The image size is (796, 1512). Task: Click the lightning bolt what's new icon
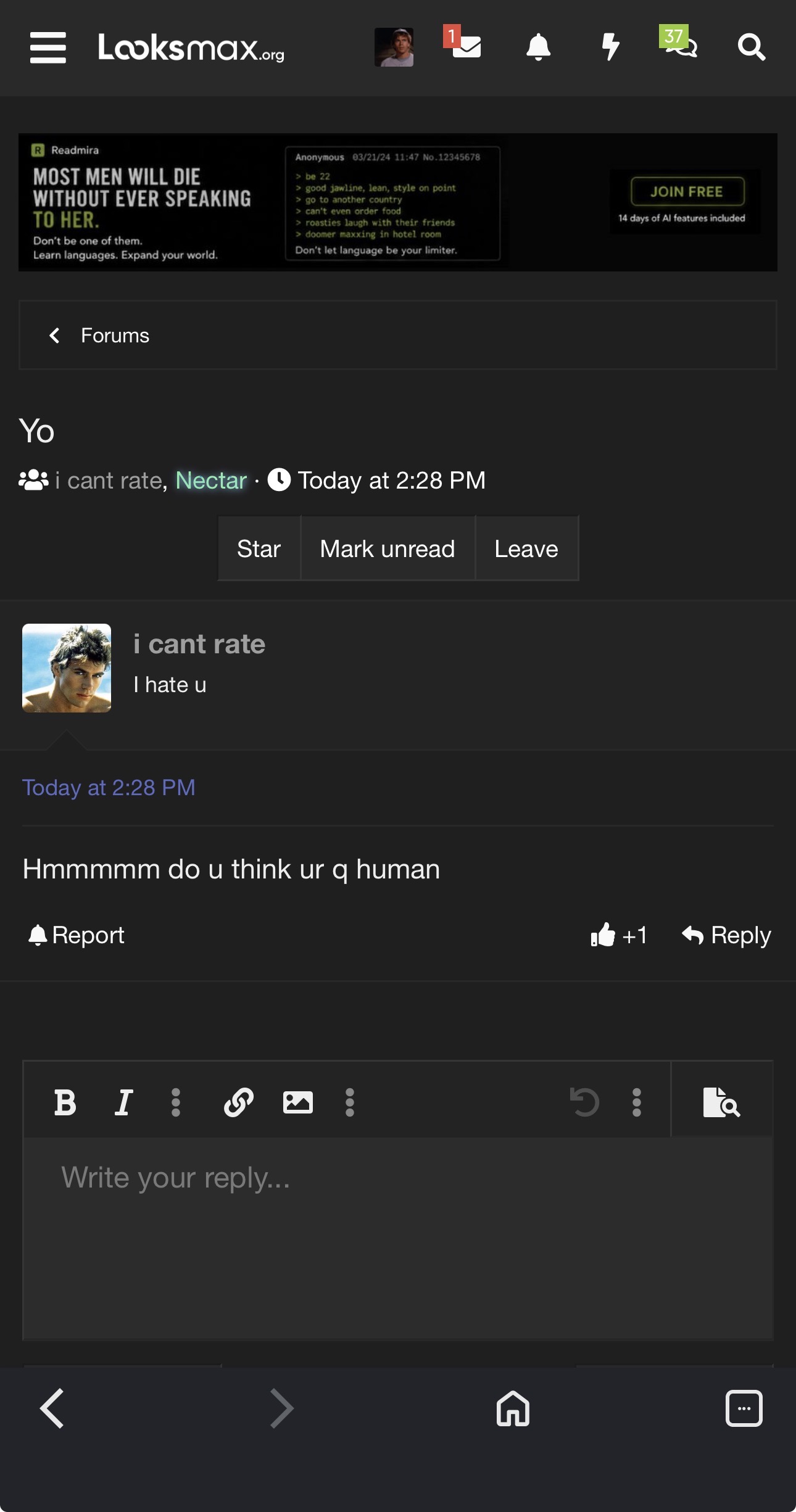[610, 47]
